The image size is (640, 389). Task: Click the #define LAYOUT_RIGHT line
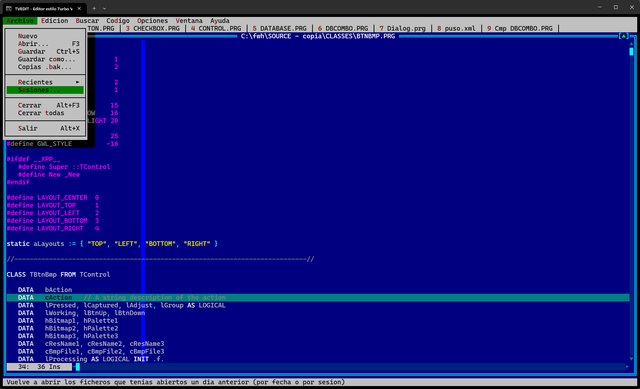(x=53, y=229)
